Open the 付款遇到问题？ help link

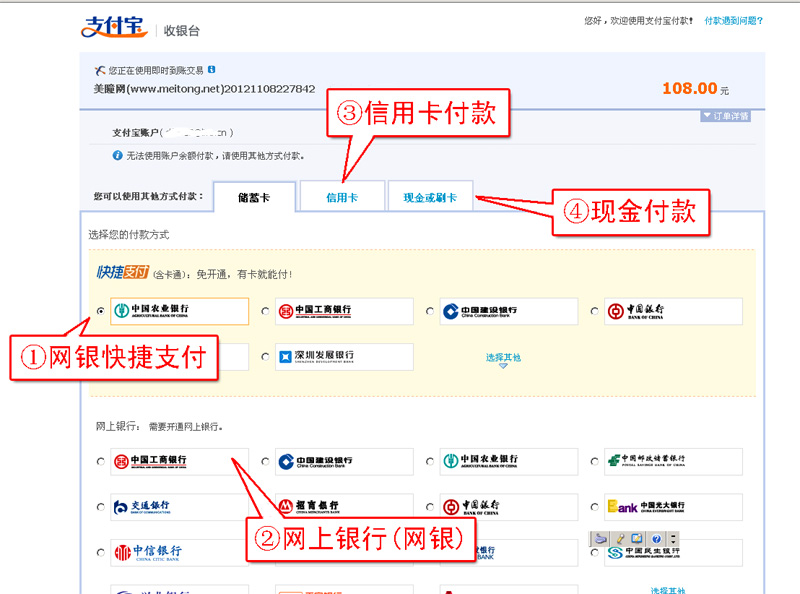tap(733, 21)
